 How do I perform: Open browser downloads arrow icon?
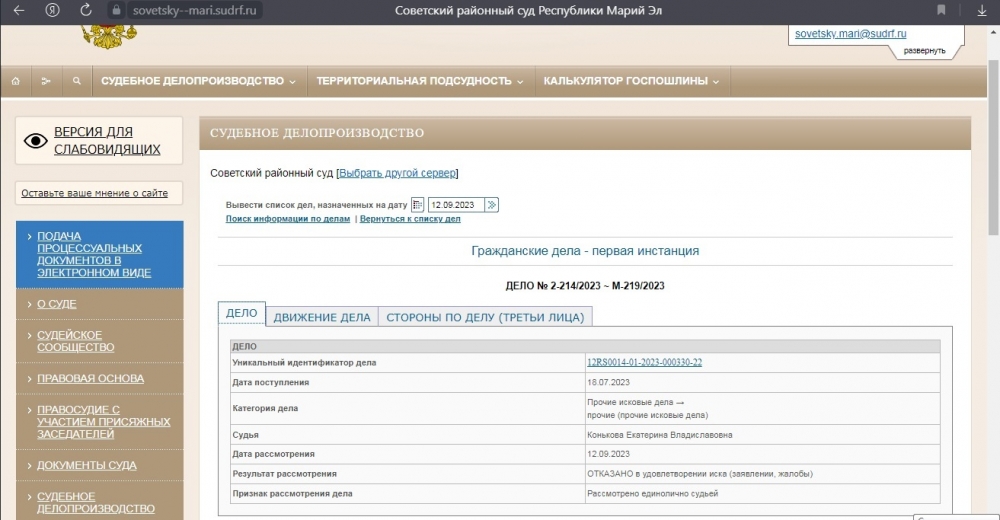(x=981, y=10)
